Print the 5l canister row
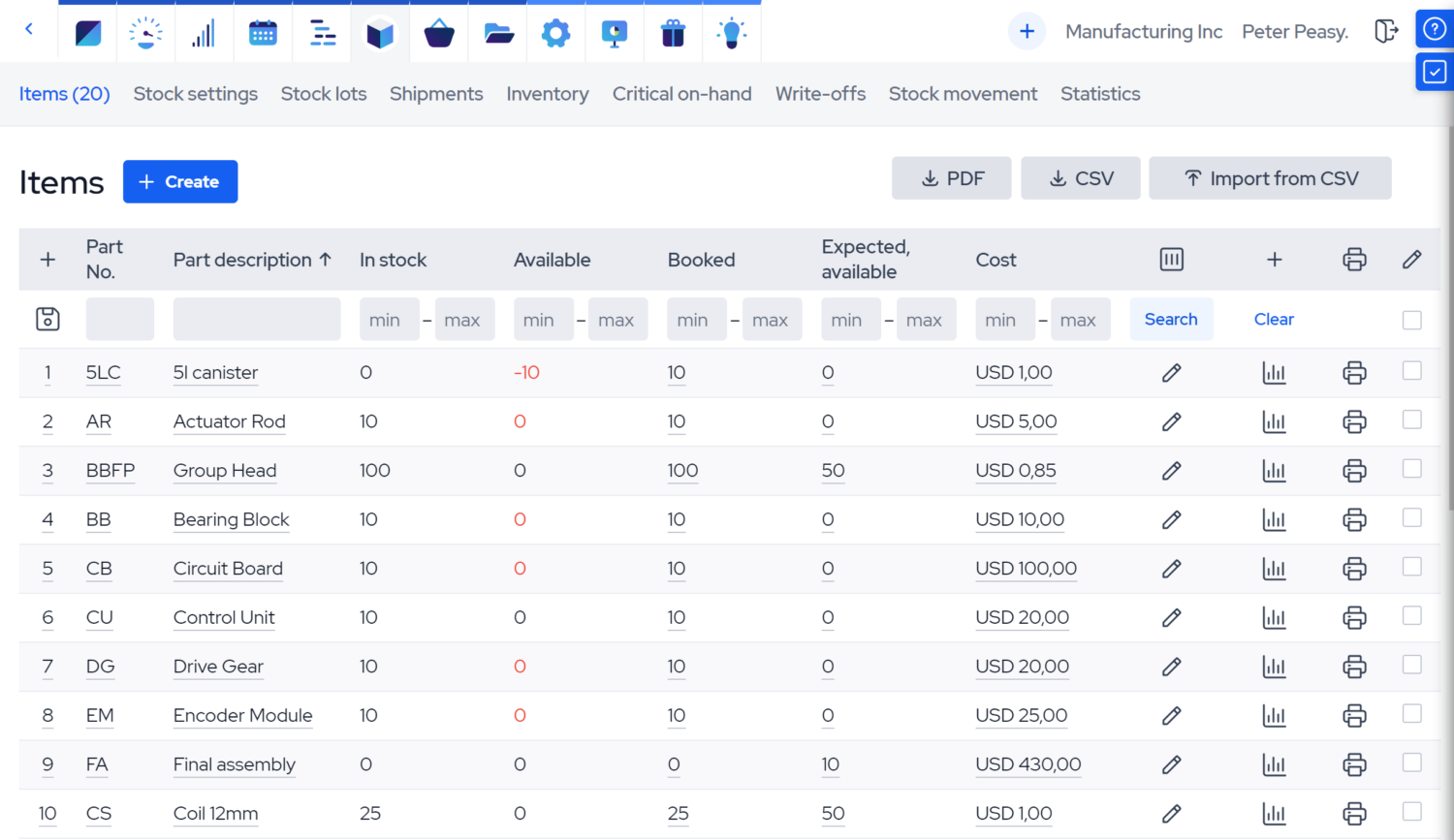The width and height of the screenshot is (1454, 840). (x=1354, y=372)
